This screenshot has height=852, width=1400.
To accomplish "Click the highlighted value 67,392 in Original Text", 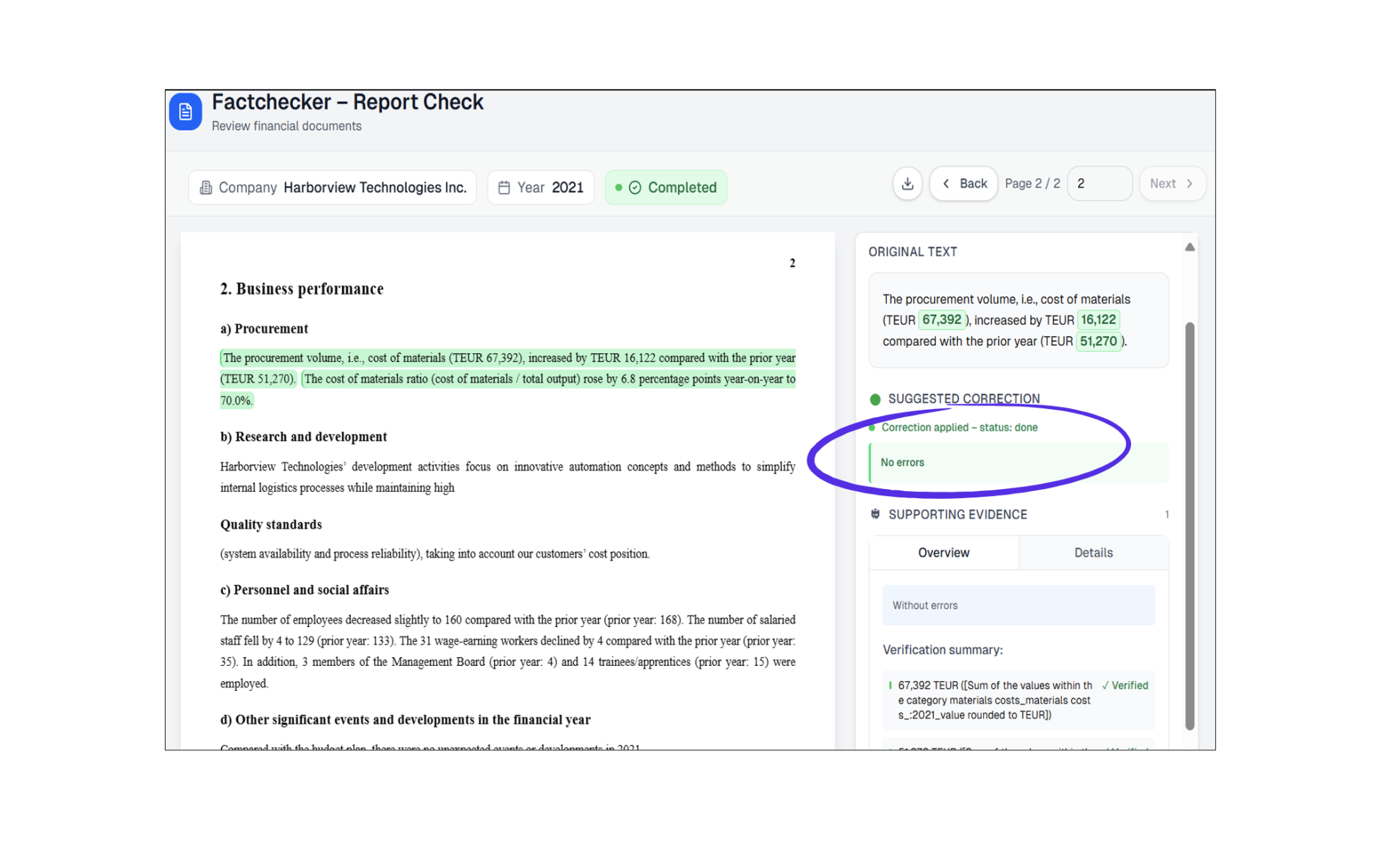I will click(941, 320).
